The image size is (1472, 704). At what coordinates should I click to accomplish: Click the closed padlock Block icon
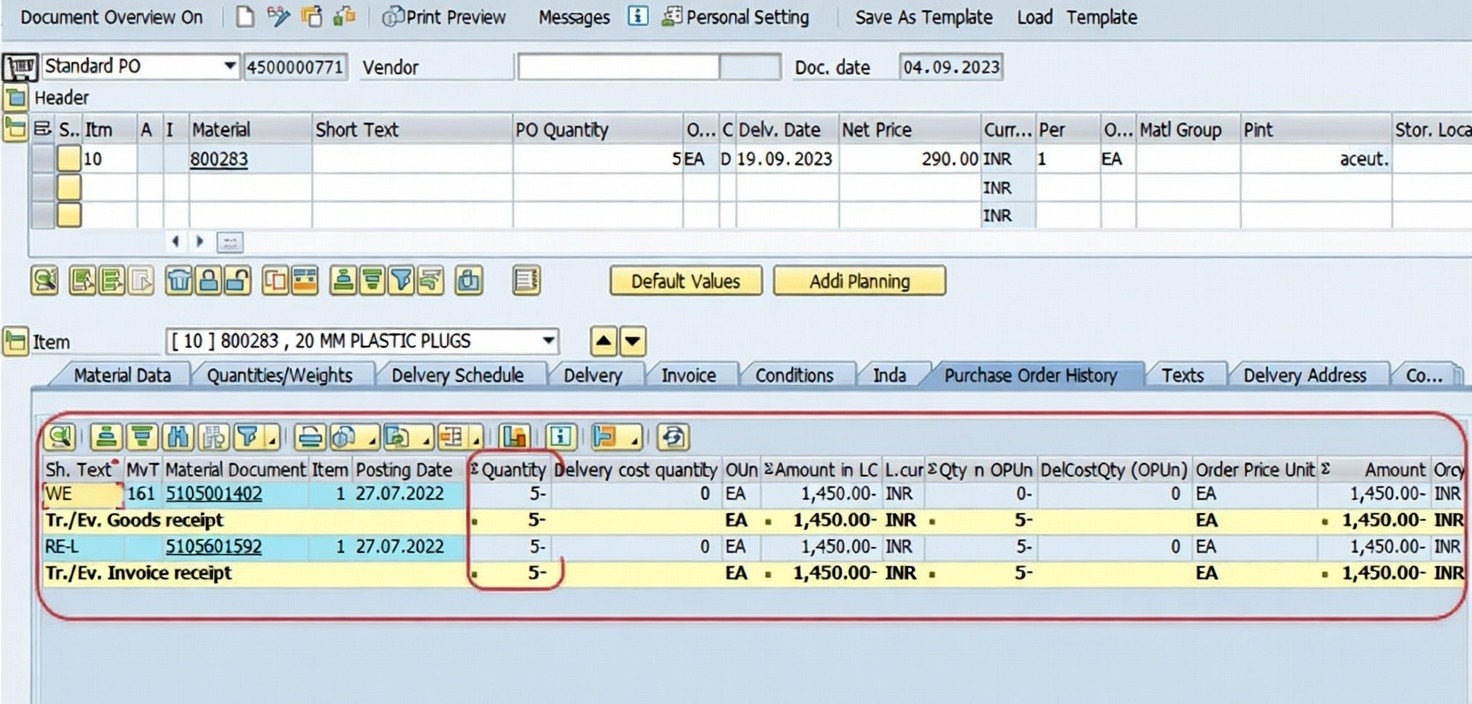point(208,281)
